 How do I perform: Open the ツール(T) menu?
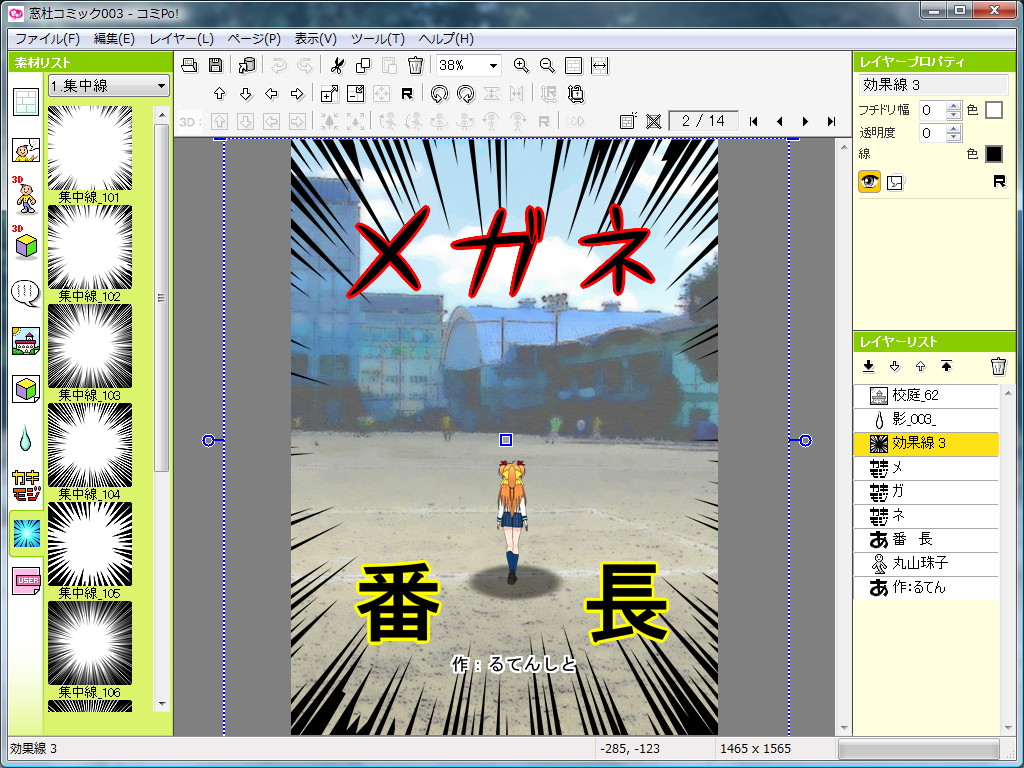(x=377, y=39)
